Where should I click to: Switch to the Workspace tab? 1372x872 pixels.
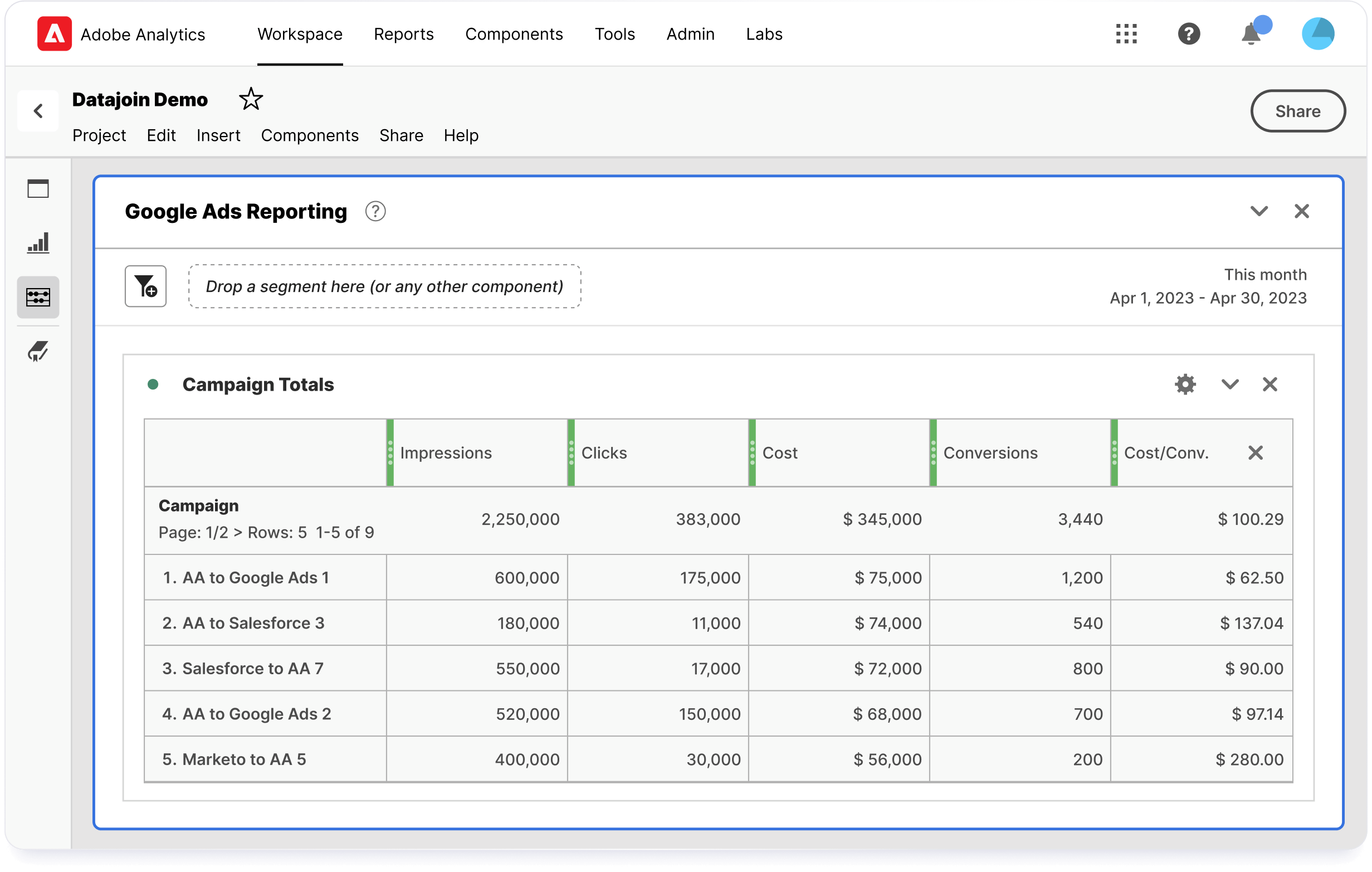coord(300,34)
